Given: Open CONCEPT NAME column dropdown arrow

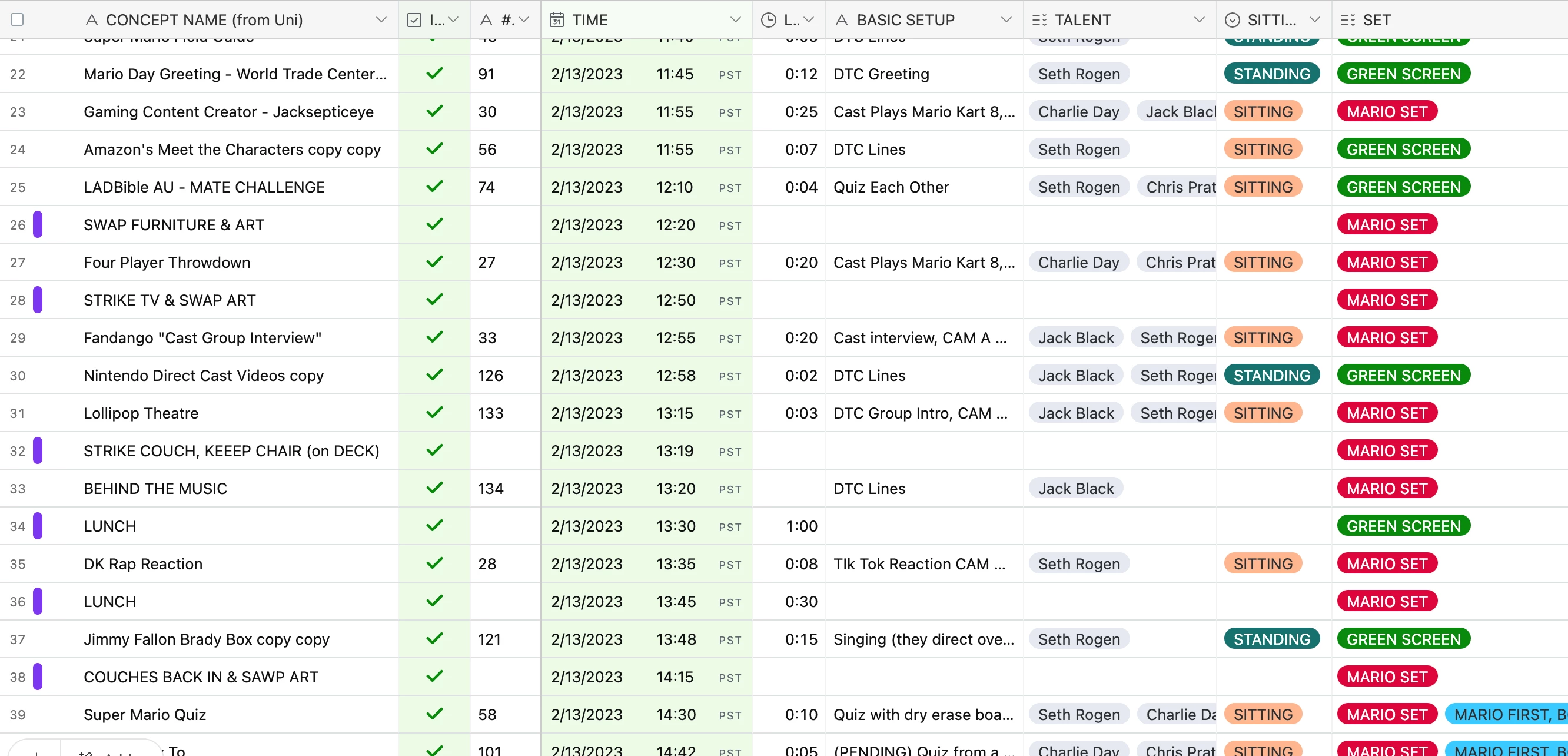Looking at the screenshot, I should pos(381,20).
